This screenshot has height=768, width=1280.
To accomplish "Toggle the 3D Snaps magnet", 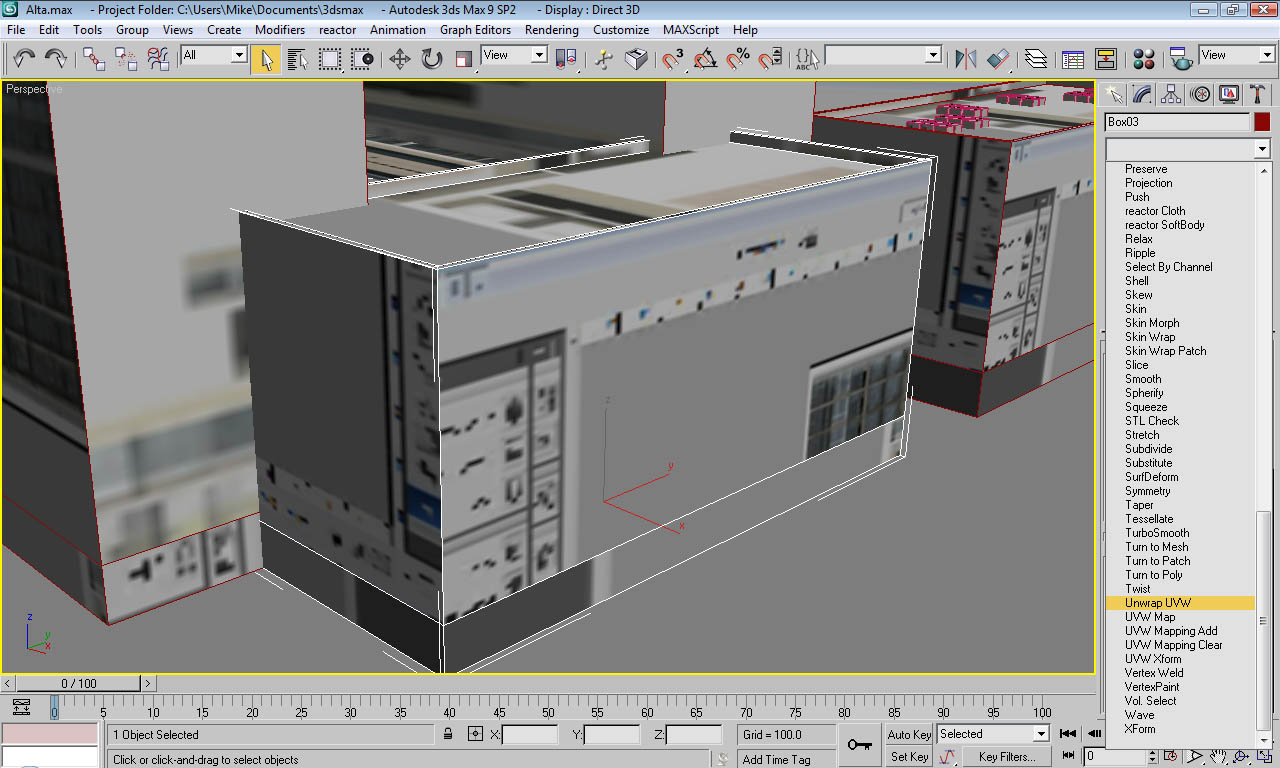I will point(673,59).
